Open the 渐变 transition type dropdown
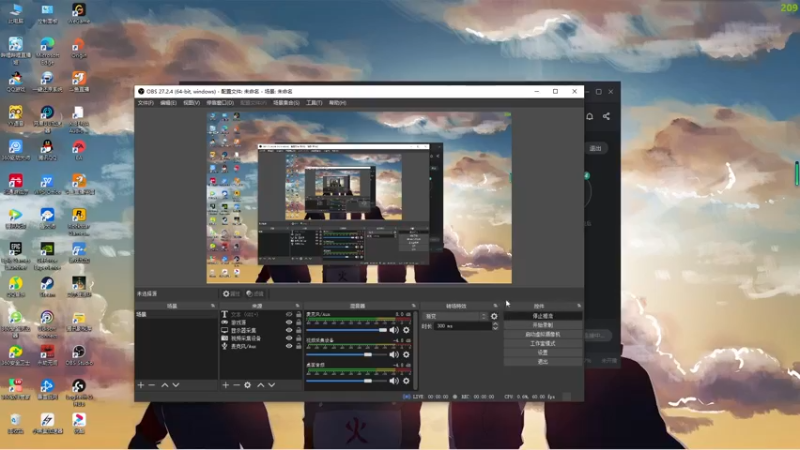Image resolution: width=800 pixels, height=450 pixels. click(x=455, y=316)
